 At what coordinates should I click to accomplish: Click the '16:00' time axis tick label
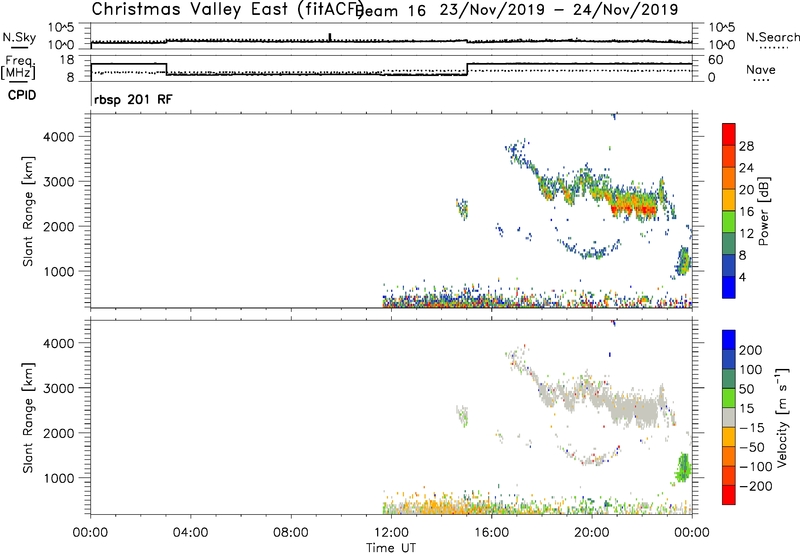coord(491,533)
